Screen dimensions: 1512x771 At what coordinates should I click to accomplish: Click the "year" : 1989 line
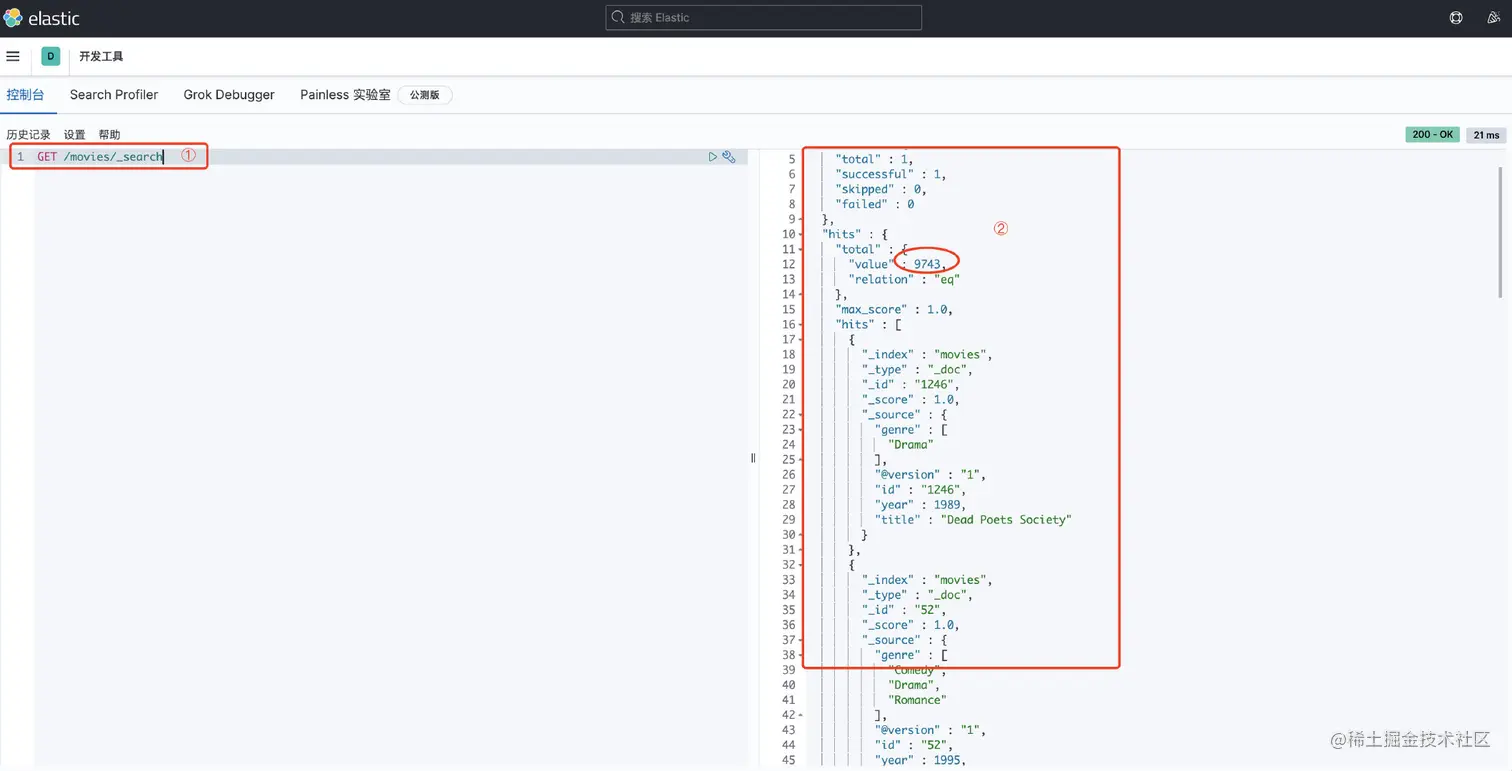tap(920, 504)
